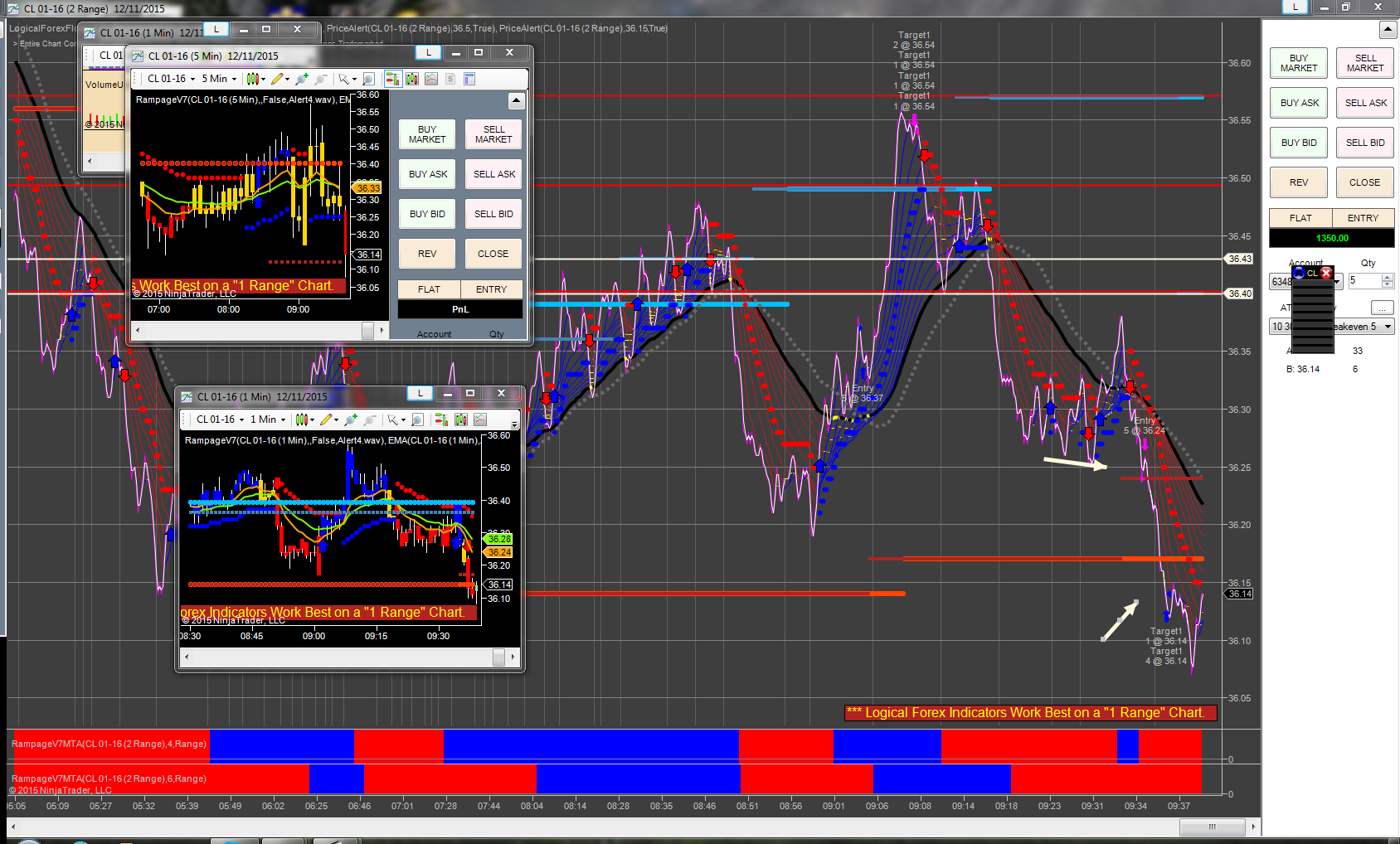The height and width of the screenshot is (844, 1400).
Task: Click the Strategies dollar icon in 5 Min window
Action: (450, 79)
